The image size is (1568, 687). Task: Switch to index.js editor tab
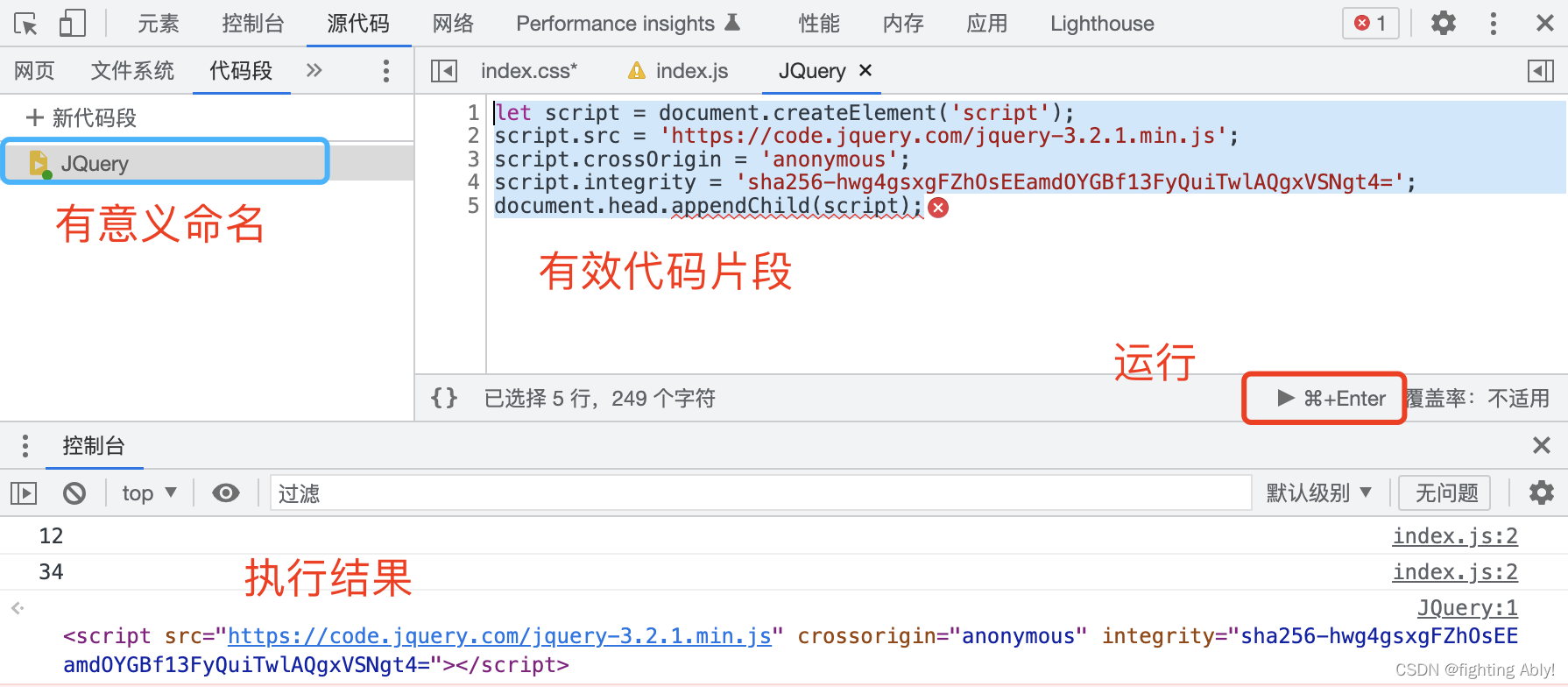pos(692,71)
